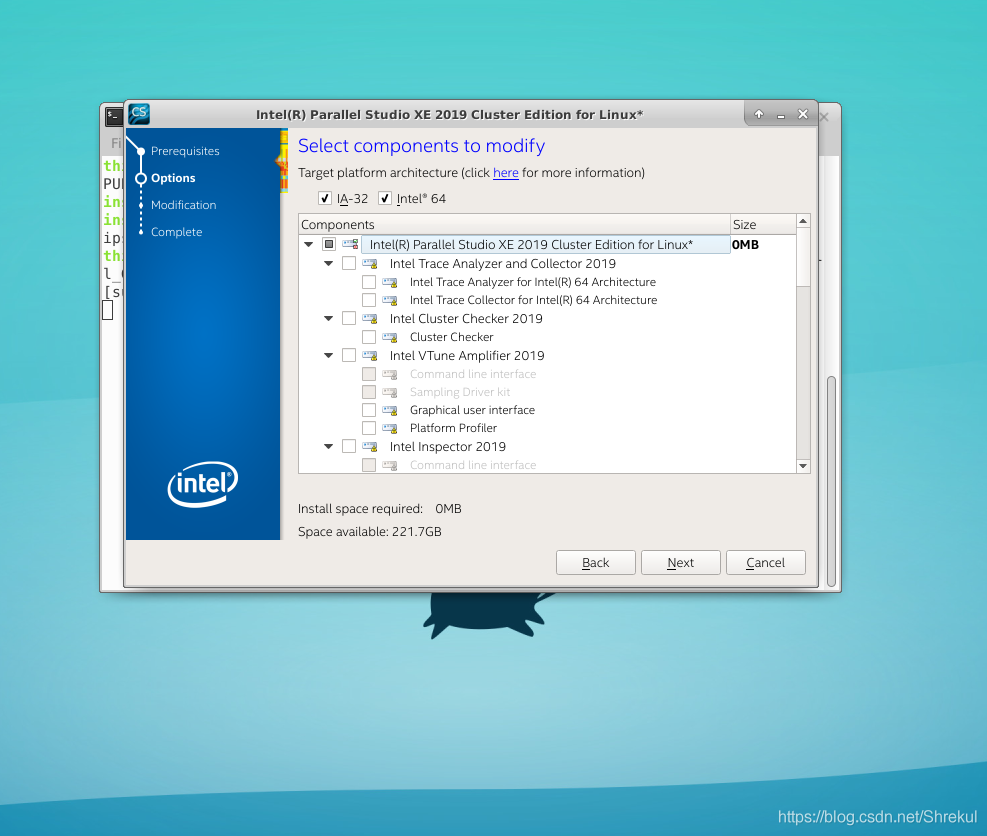Viewport: 987px width, 836px height.
Task: Click the Back button
Action: pos(595,563)
